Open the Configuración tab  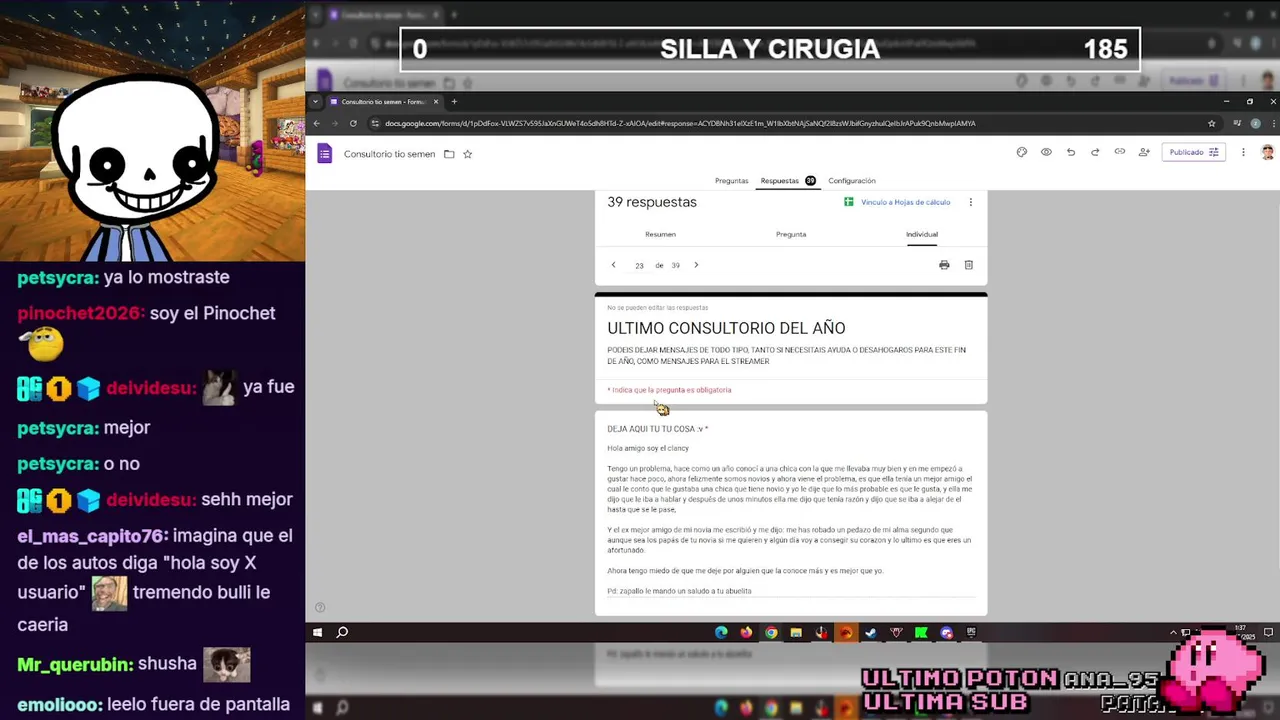[852, 181]
